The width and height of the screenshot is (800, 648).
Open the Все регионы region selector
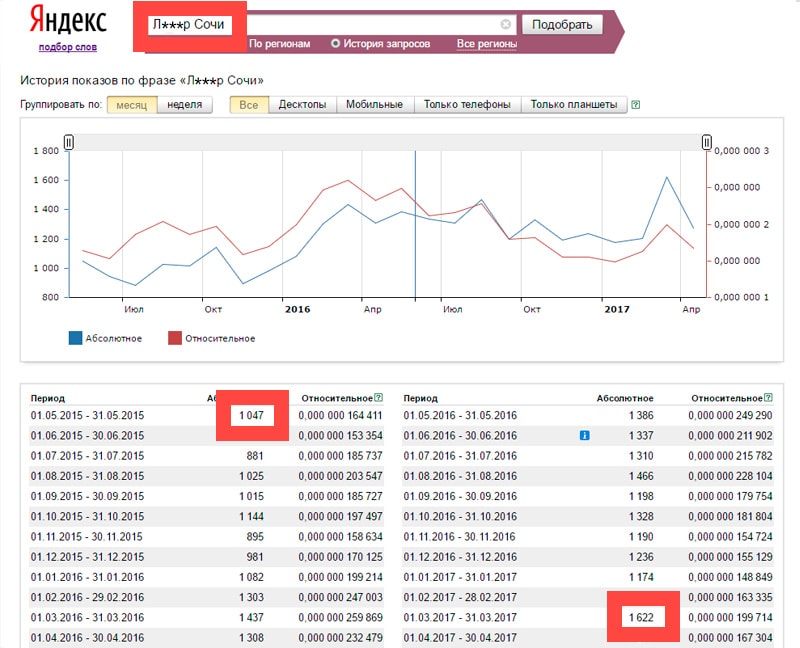coord(487,44)
